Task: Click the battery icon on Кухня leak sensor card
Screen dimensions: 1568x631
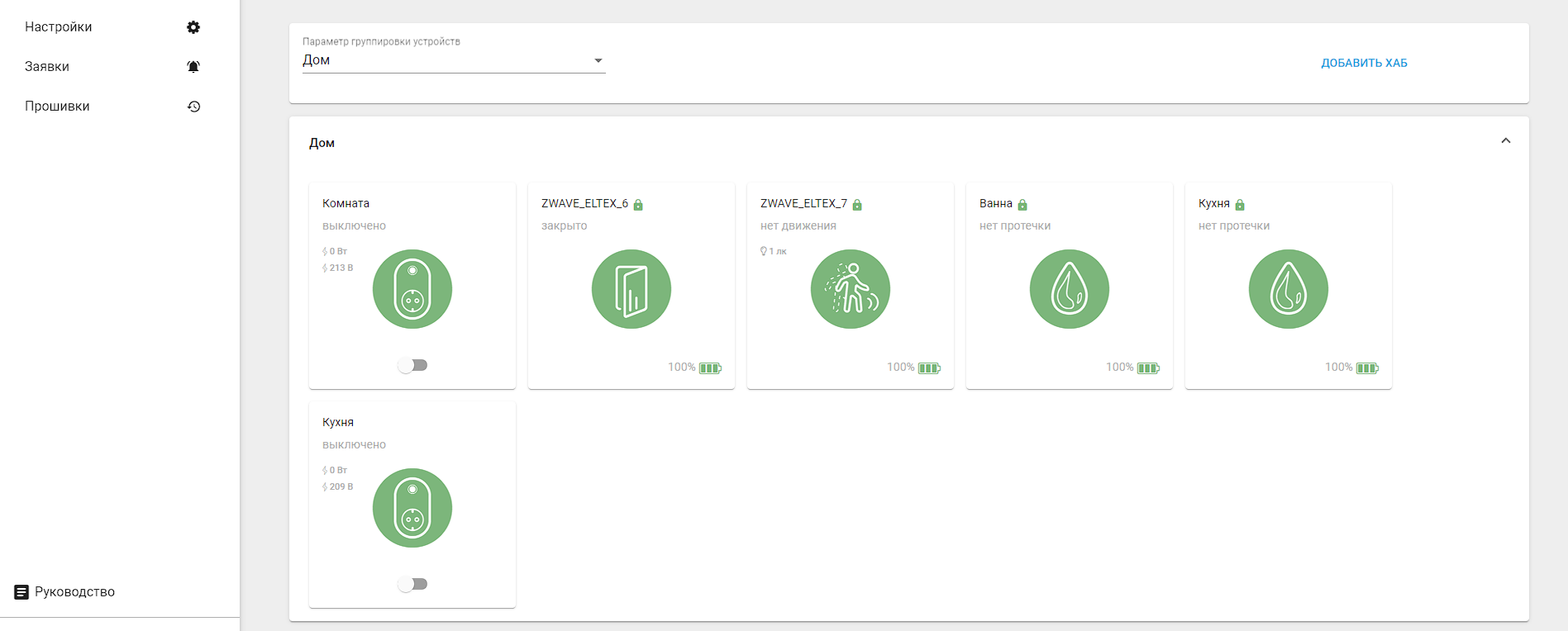Action: [x=1368, y=368]
